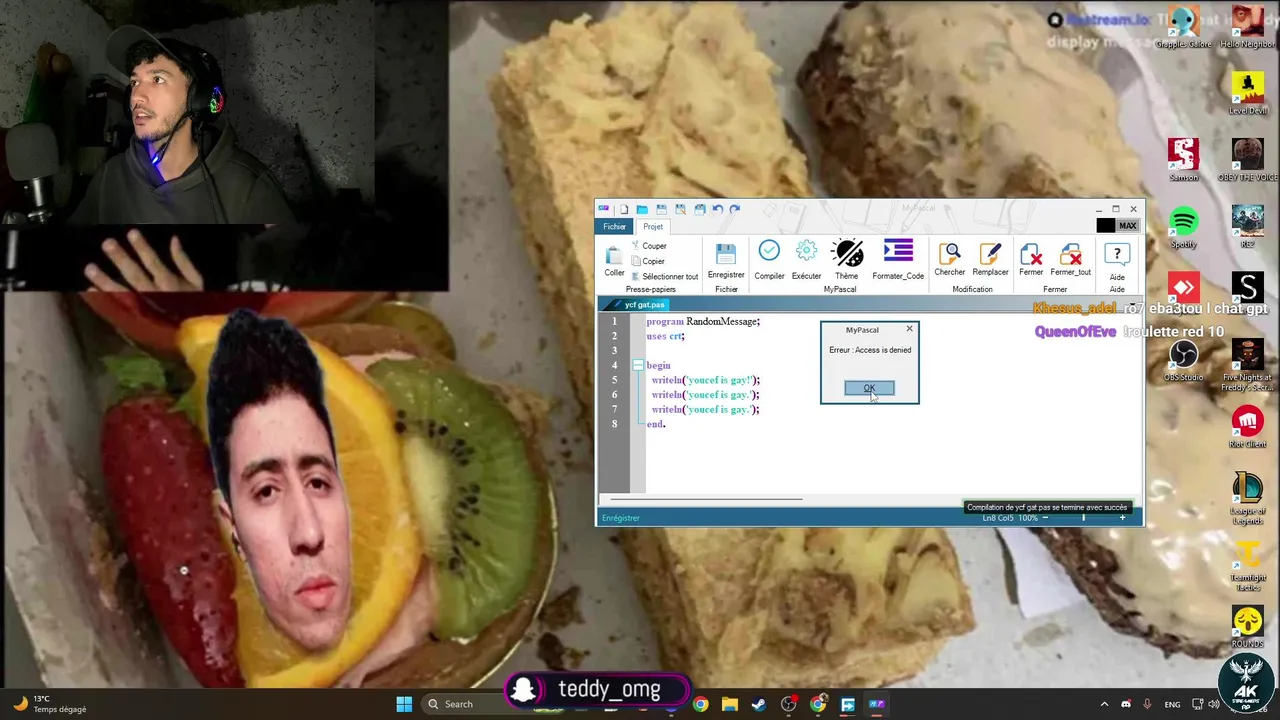Click the undo arrow in the quick access toolbar
Screen dimensions: 1280x720
717,209
